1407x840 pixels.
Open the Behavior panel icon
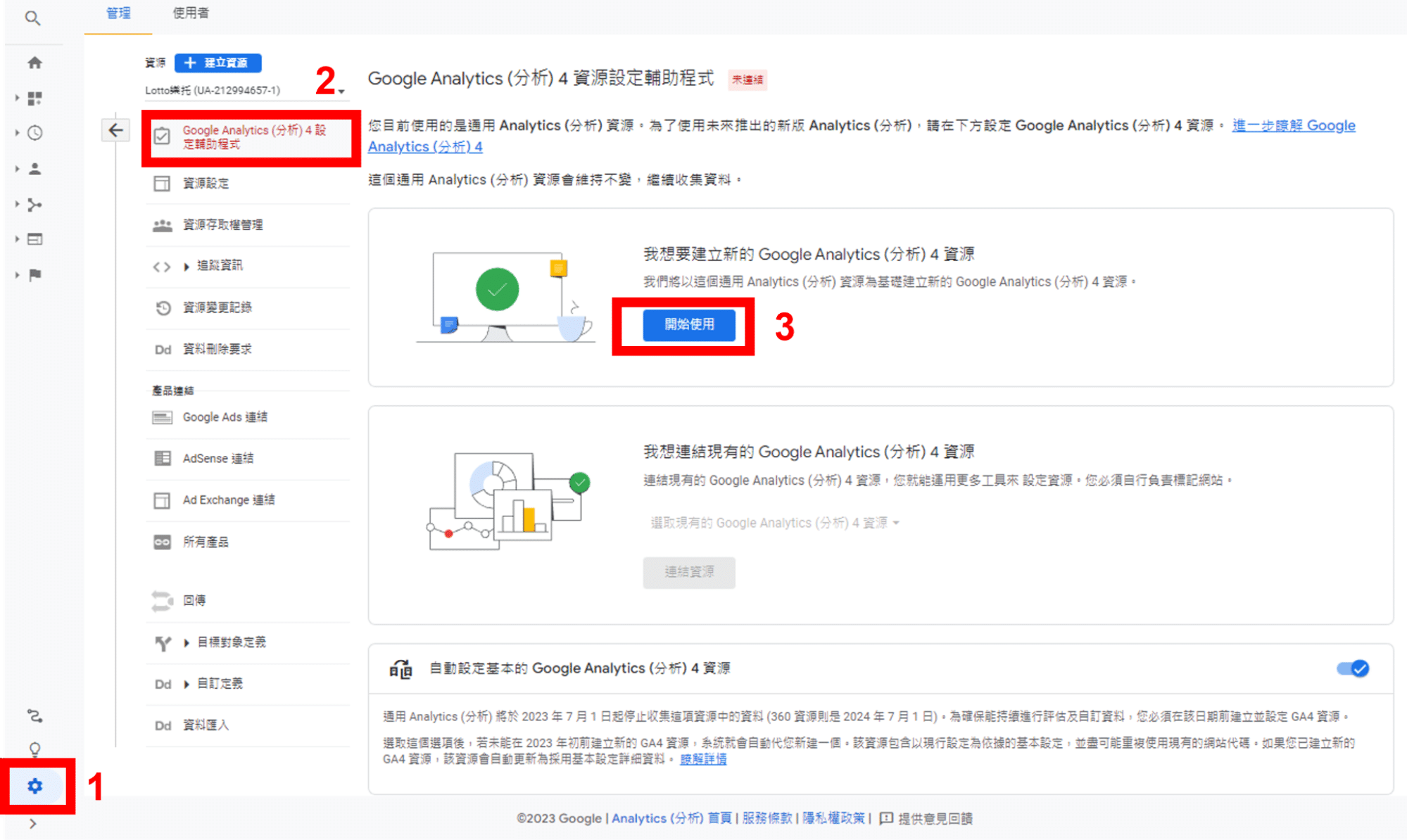coord(34,239)
